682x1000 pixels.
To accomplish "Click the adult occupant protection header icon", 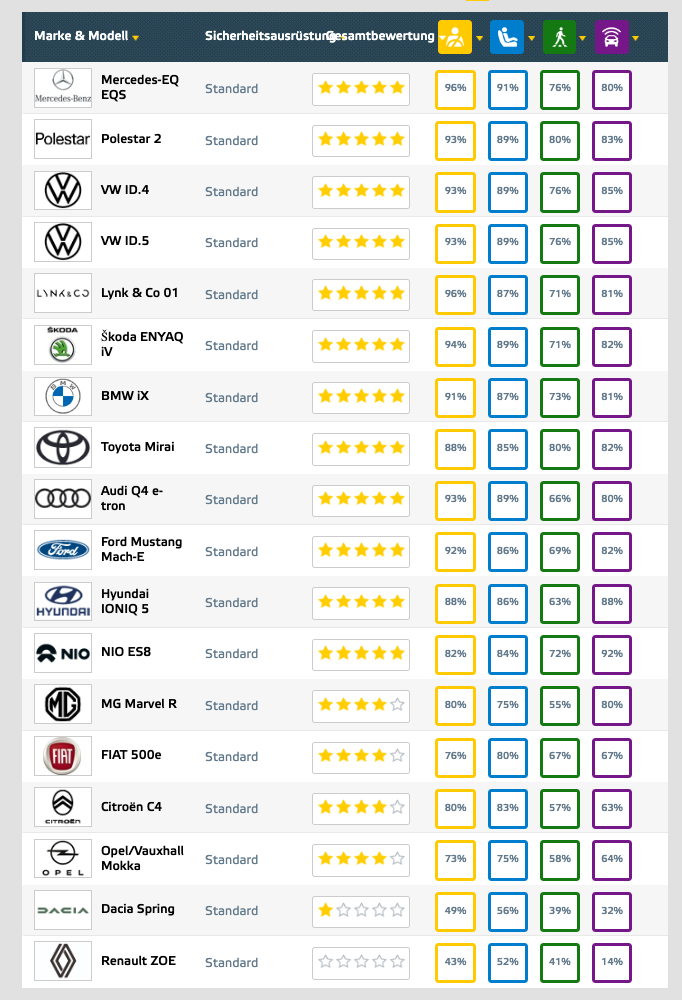I will click(x=455, y=37).
